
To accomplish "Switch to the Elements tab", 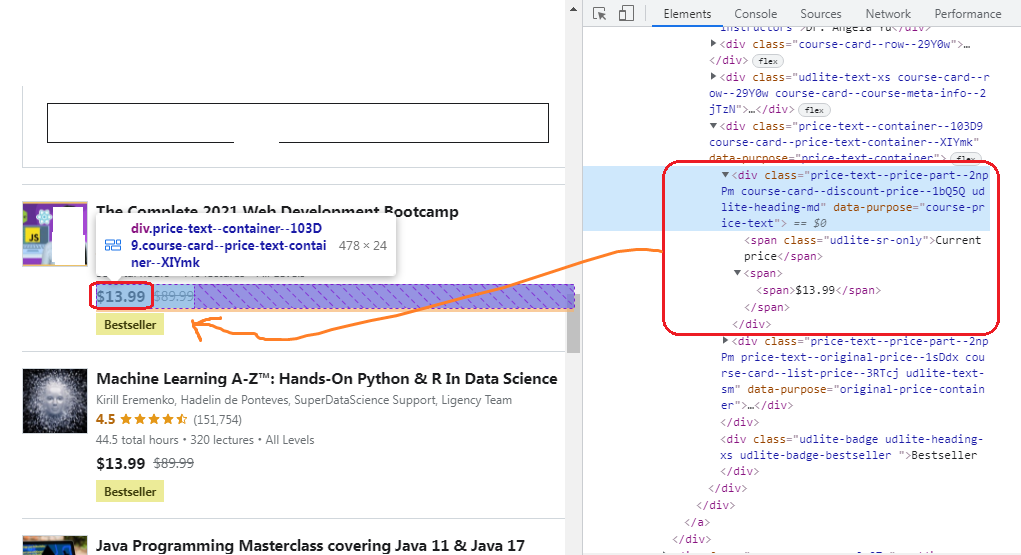I will point(687,14).
